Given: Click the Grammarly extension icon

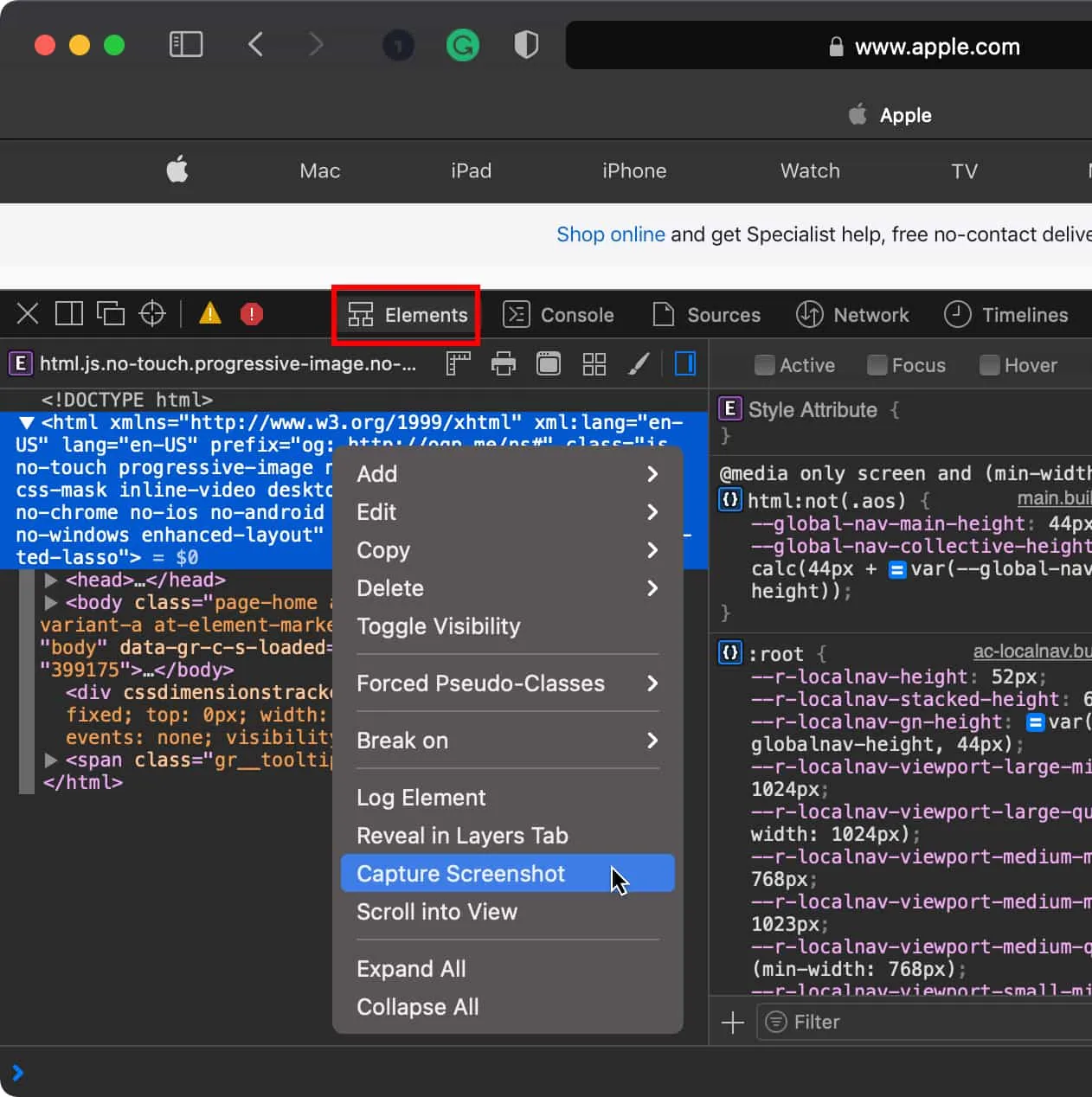Looking at the screenshot, I should (463, 45).
